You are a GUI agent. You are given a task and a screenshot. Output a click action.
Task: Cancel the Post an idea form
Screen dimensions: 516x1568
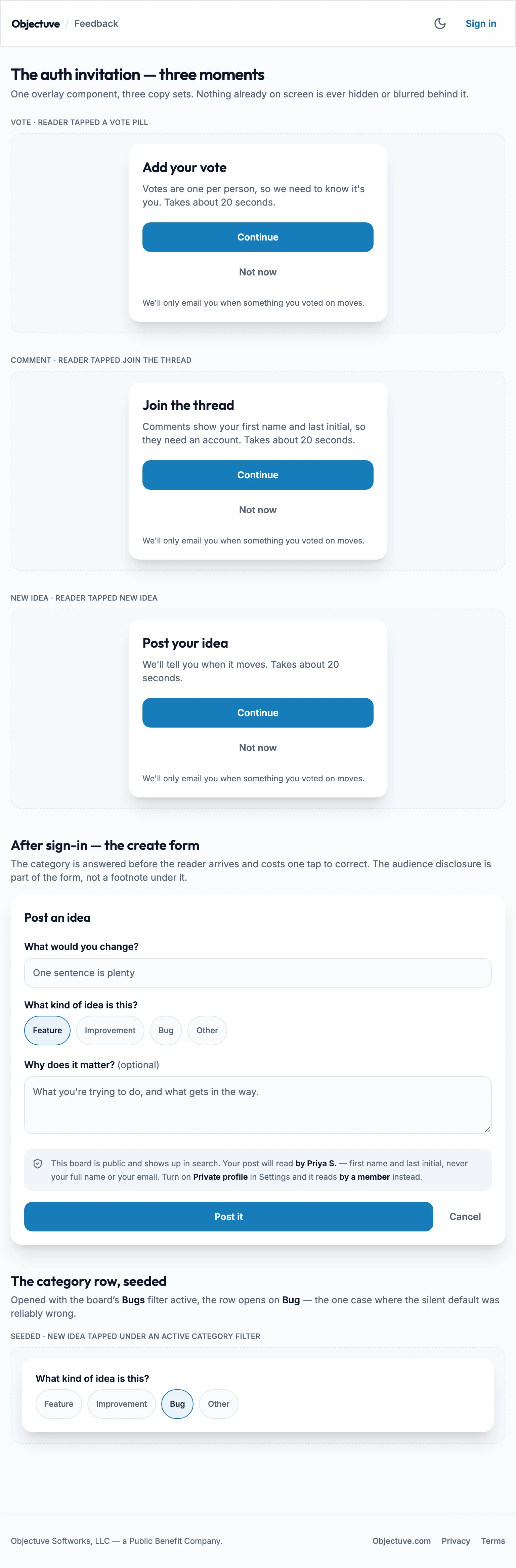465,1216
